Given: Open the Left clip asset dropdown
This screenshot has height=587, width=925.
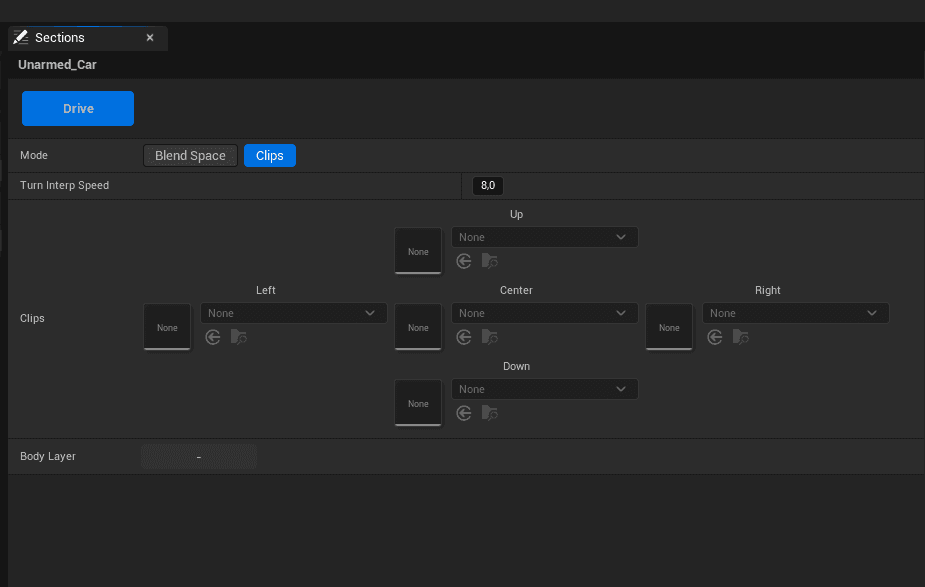Looking at the screenshot, I should point(294,313).
